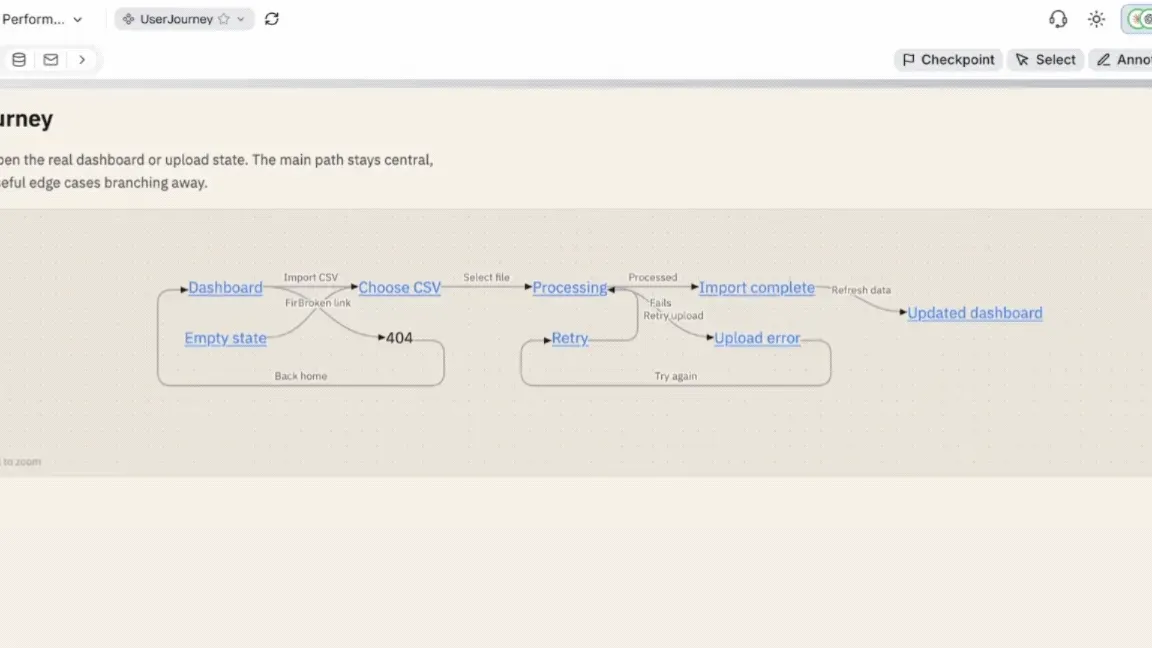Click the 'Retry upload' edge label
1152x648 pixels.
(674, 316)
